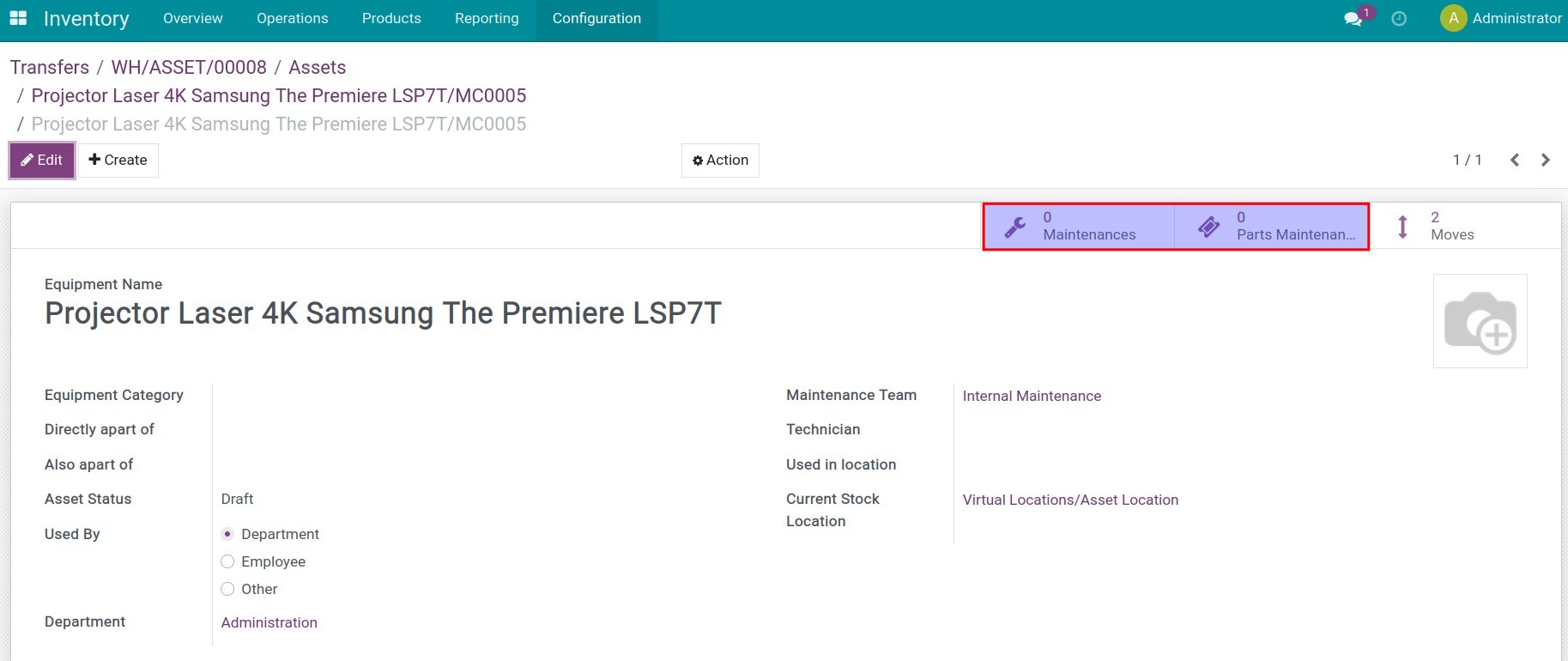1568x661 pixels.
Task: Select the Other radio option
Action: click(227, 589)
